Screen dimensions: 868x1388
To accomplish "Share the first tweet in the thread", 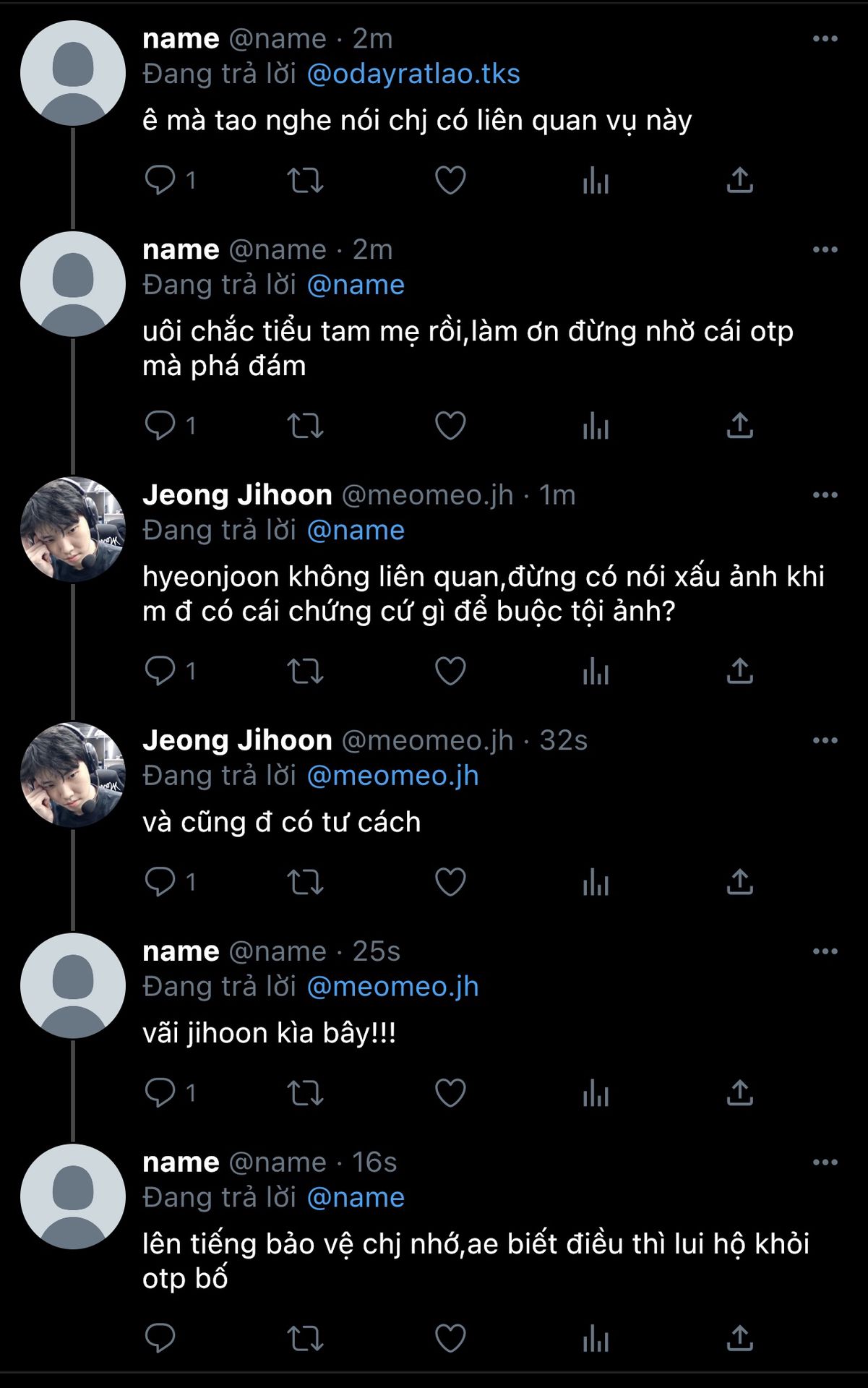I will (739, 180).
